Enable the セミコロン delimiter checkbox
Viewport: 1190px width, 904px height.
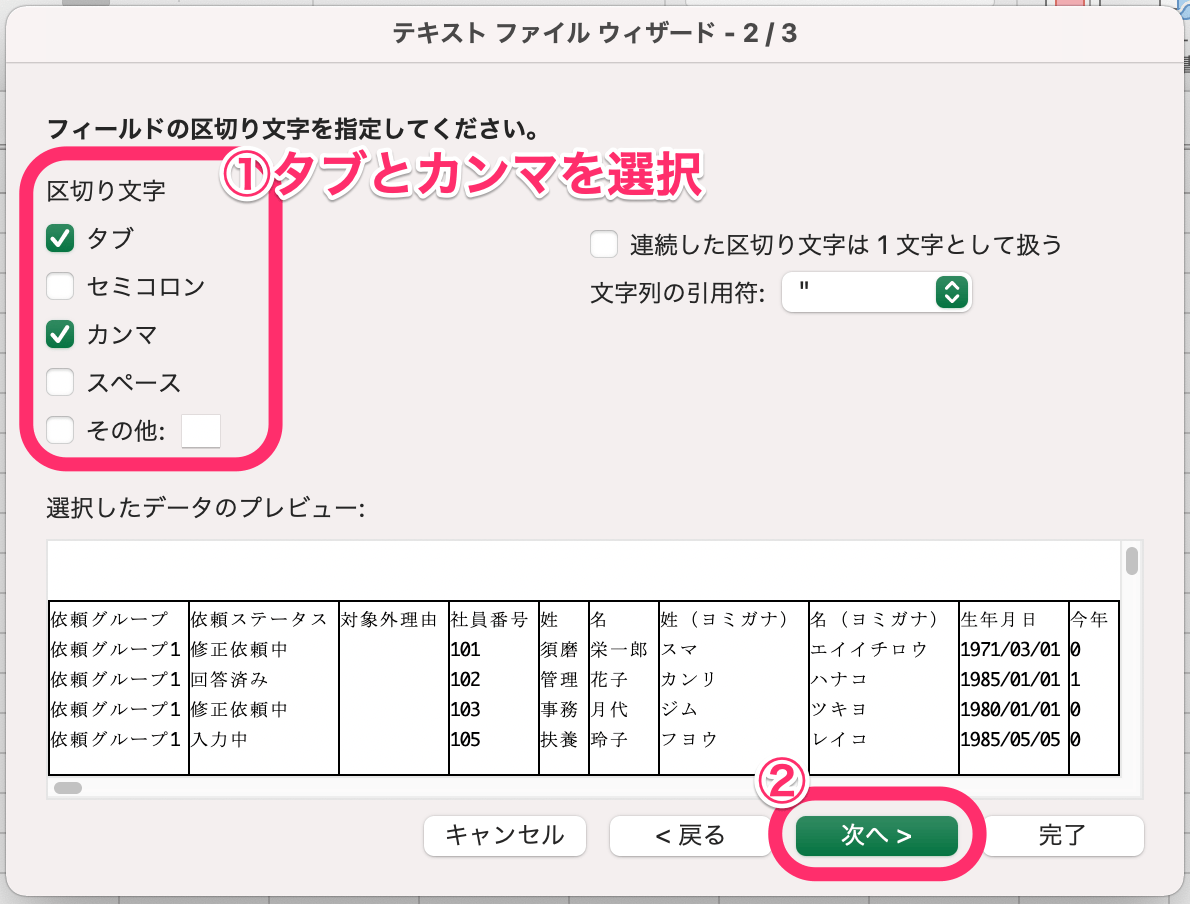point(60,286)
